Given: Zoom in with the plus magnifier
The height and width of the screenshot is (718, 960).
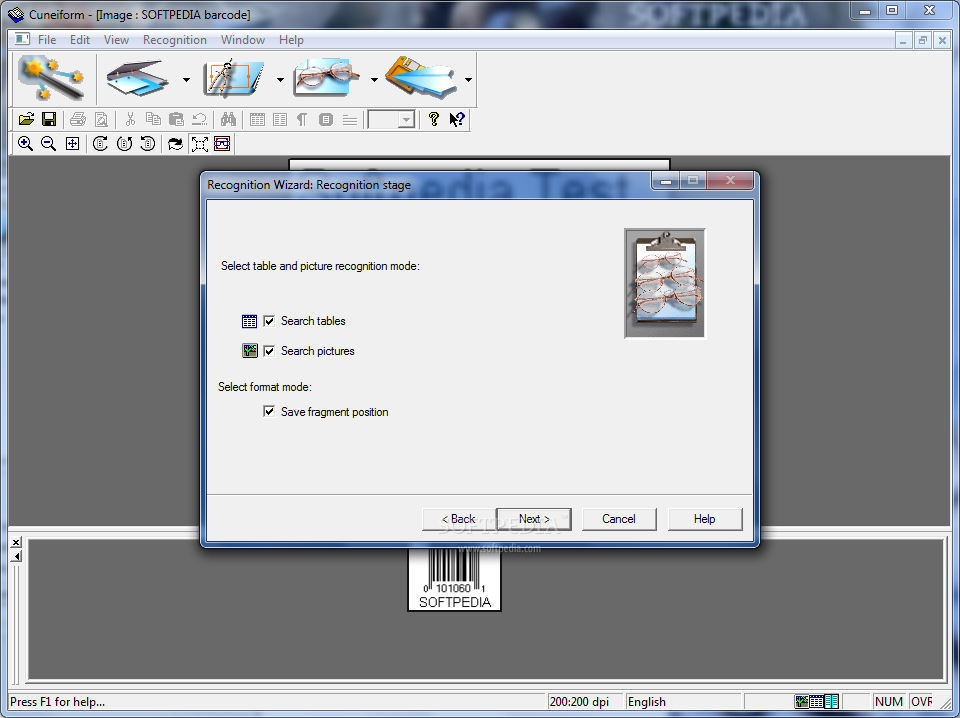Looking at the screenshot, I should (25, 144).
